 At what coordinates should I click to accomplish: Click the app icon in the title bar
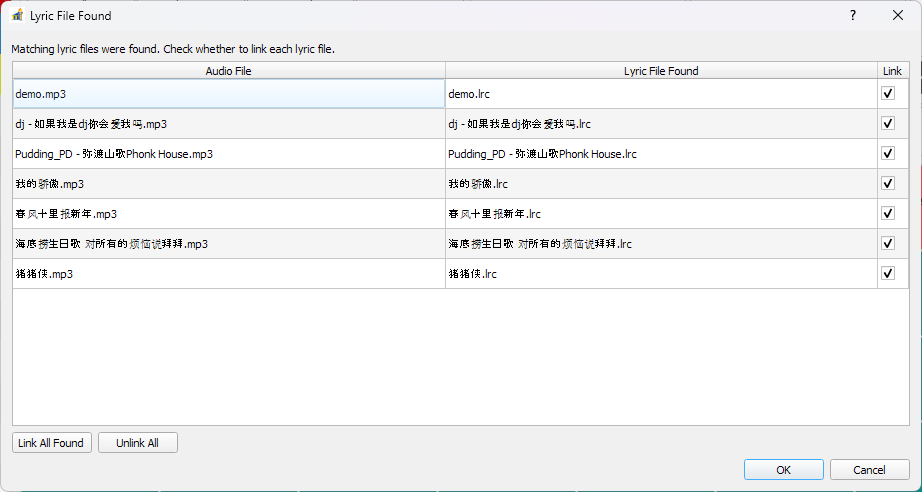[17, 16]
